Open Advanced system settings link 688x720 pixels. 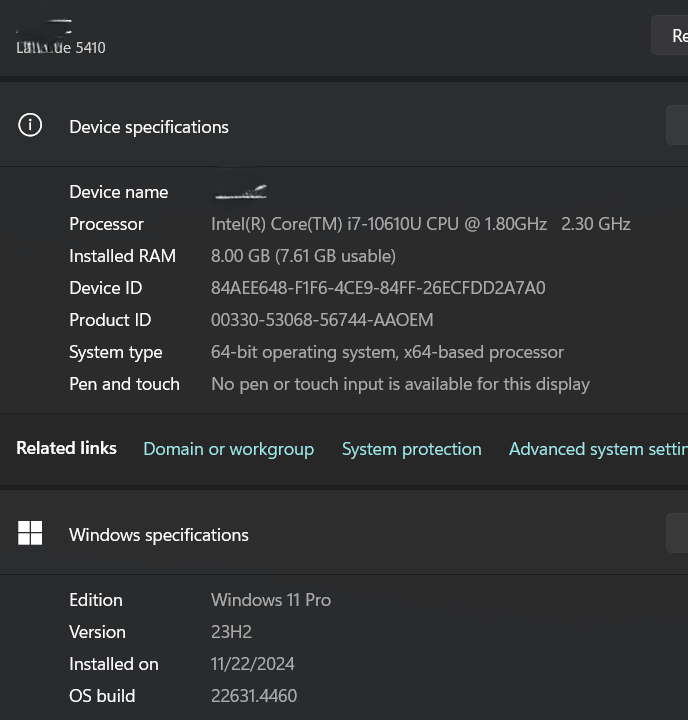[598, 449]
